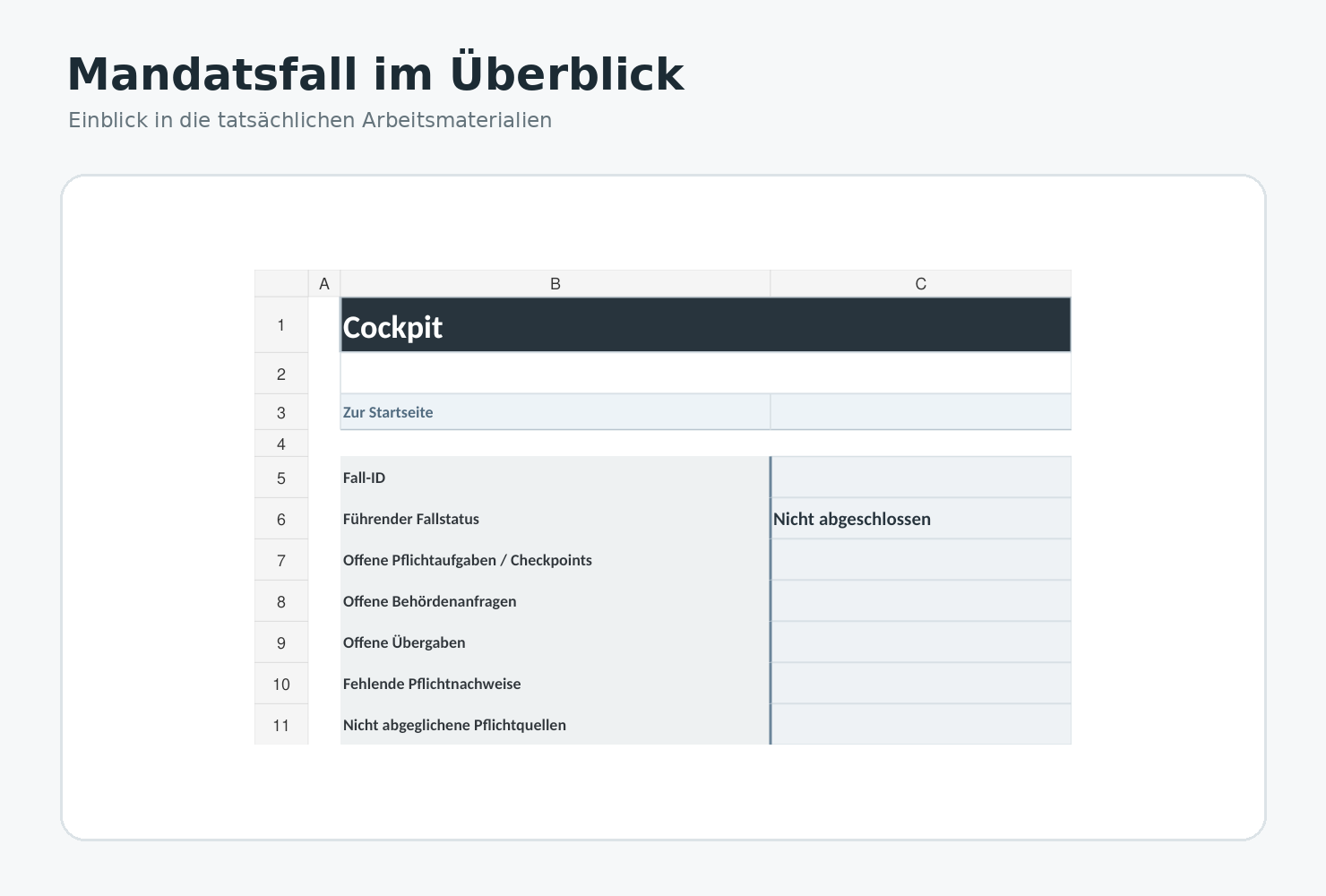The height and width of the screenshot is (896, 1326).
Task: Click the Fall-ID label cell
Action: [555, 478]
